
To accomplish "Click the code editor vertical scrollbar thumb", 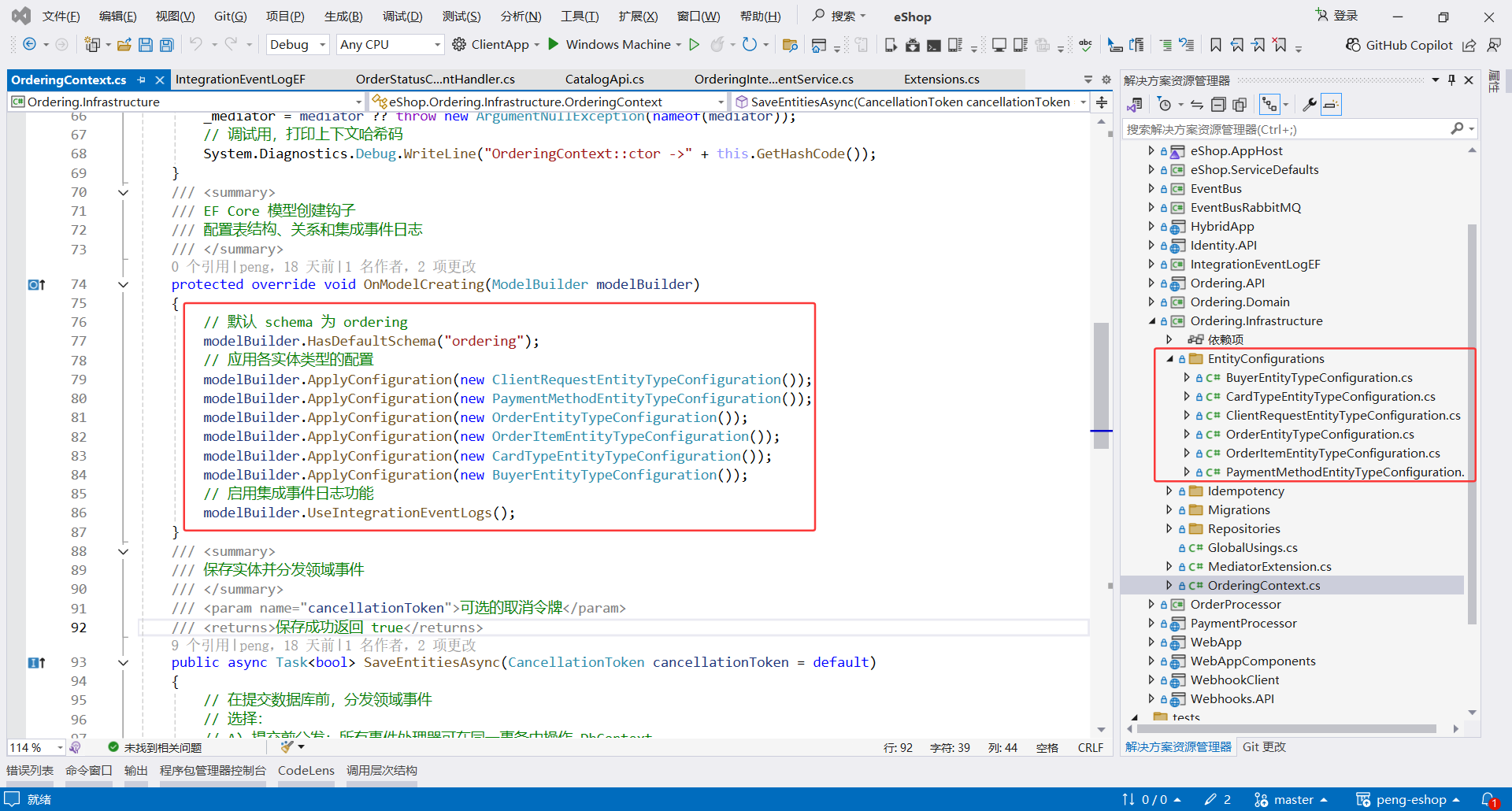I will 1101,385.
